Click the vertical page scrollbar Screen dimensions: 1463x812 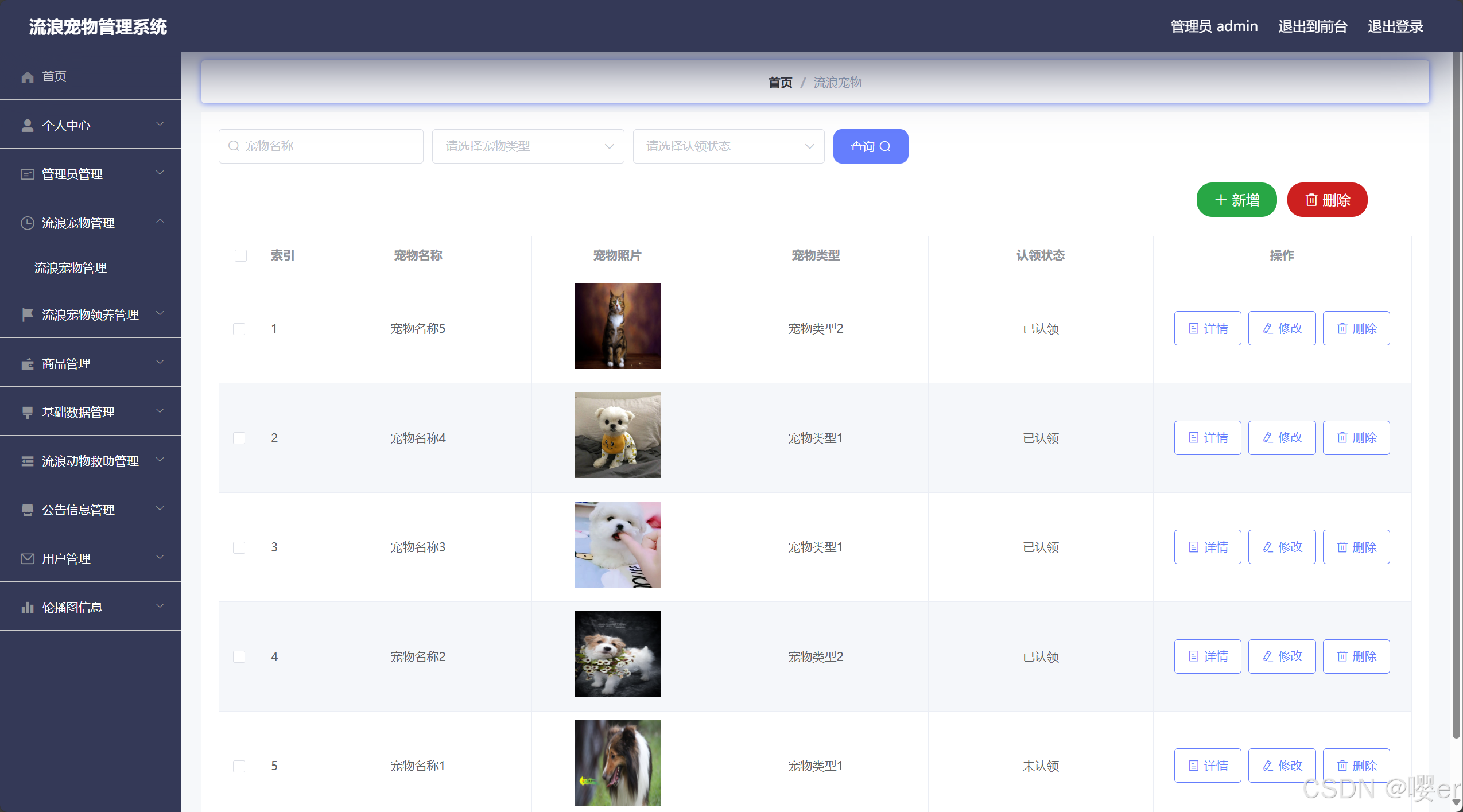point(1456,396)
